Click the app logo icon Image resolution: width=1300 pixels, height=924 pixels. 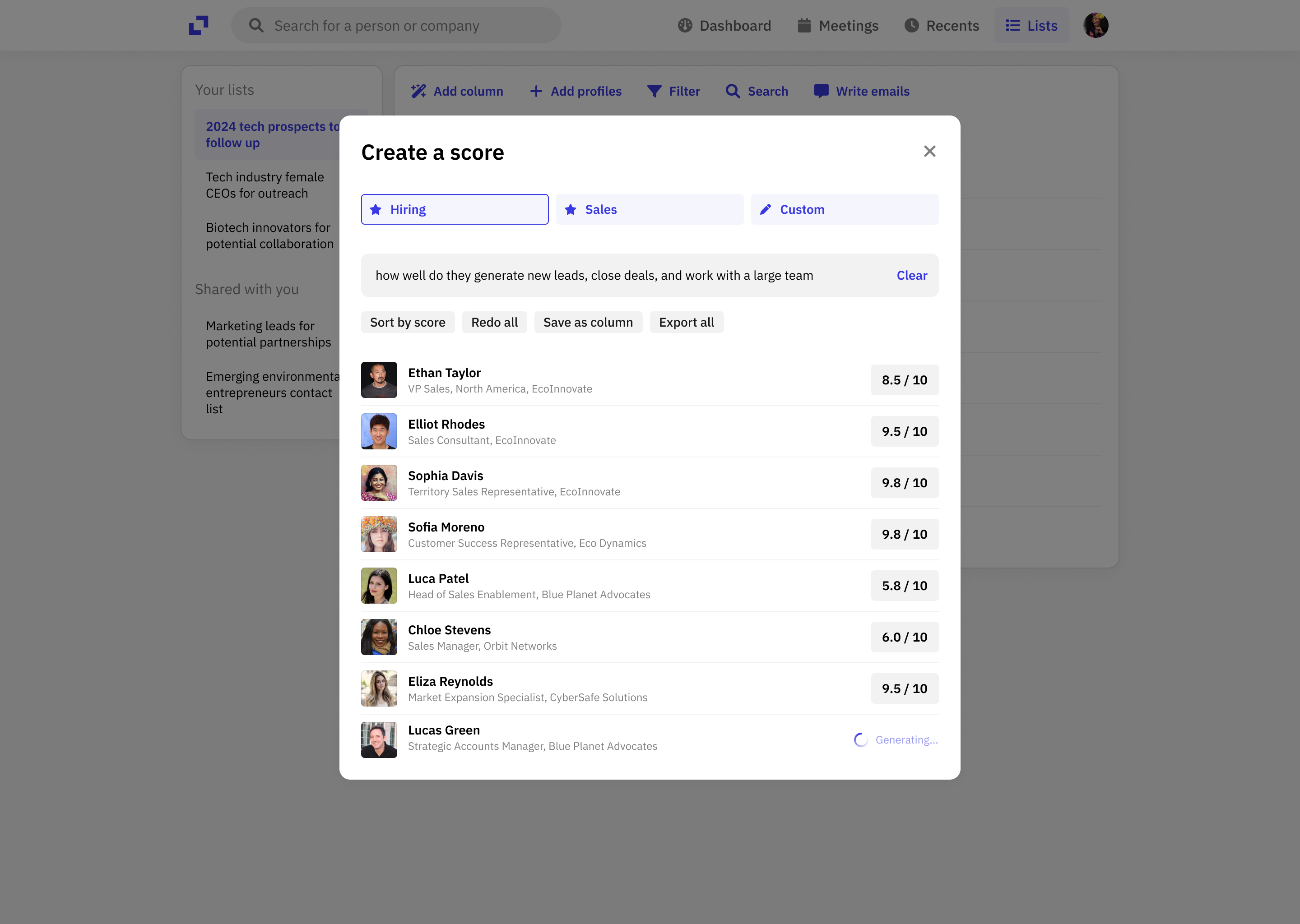[199, 26]
